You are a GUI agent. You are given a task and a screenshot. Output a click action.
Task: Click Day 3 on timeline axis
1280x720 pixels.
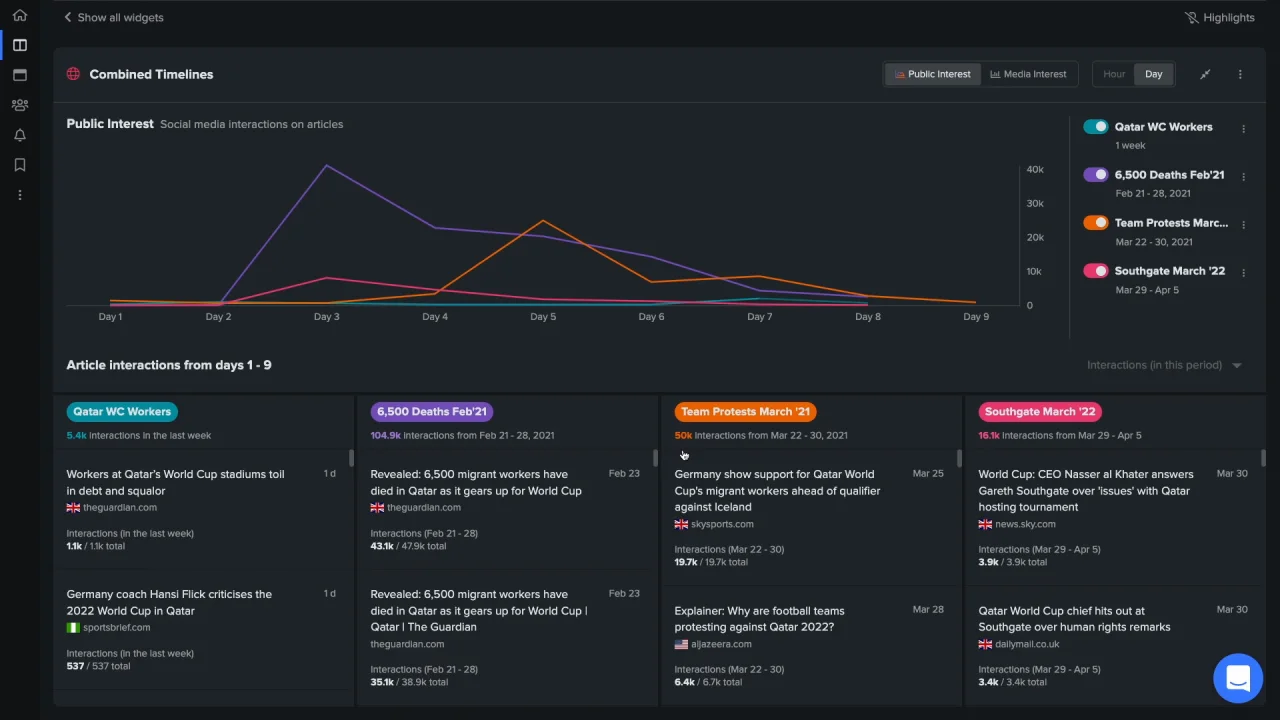(326, 317)
